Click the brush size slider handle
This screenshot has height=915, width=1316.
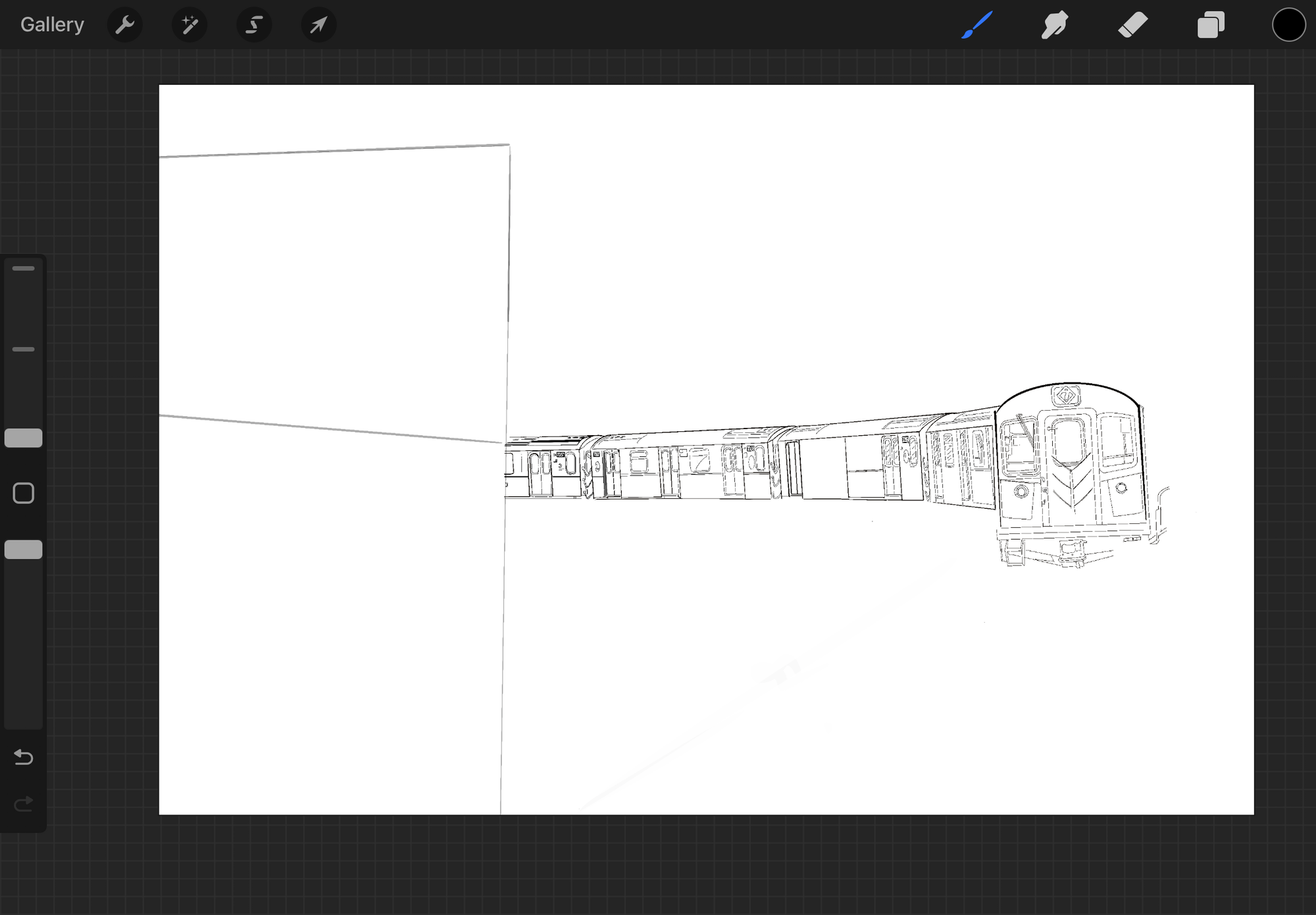coord(24,438)
